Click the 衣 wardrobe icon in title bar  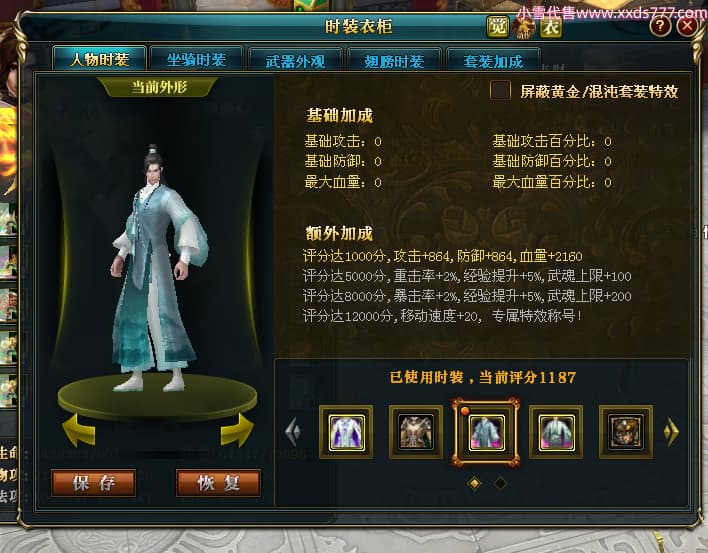coord(551,27)
